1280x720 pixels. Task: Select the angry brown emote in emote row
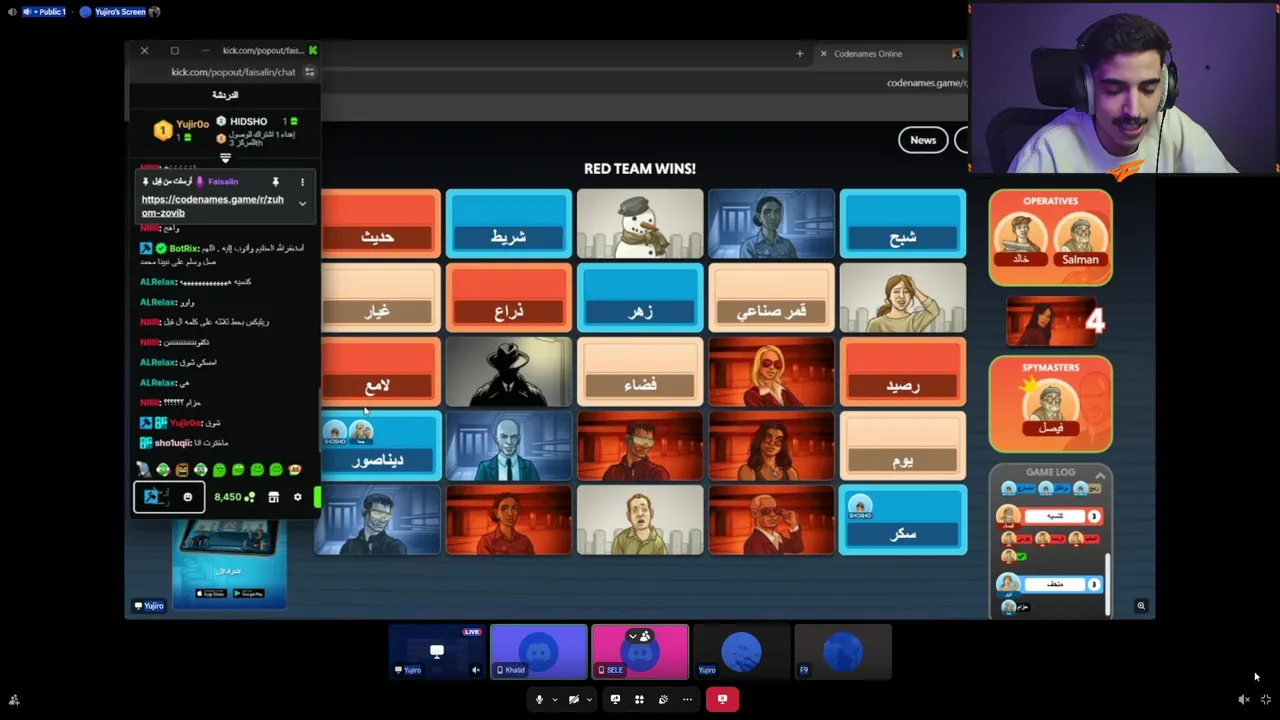tap(182, 470)
